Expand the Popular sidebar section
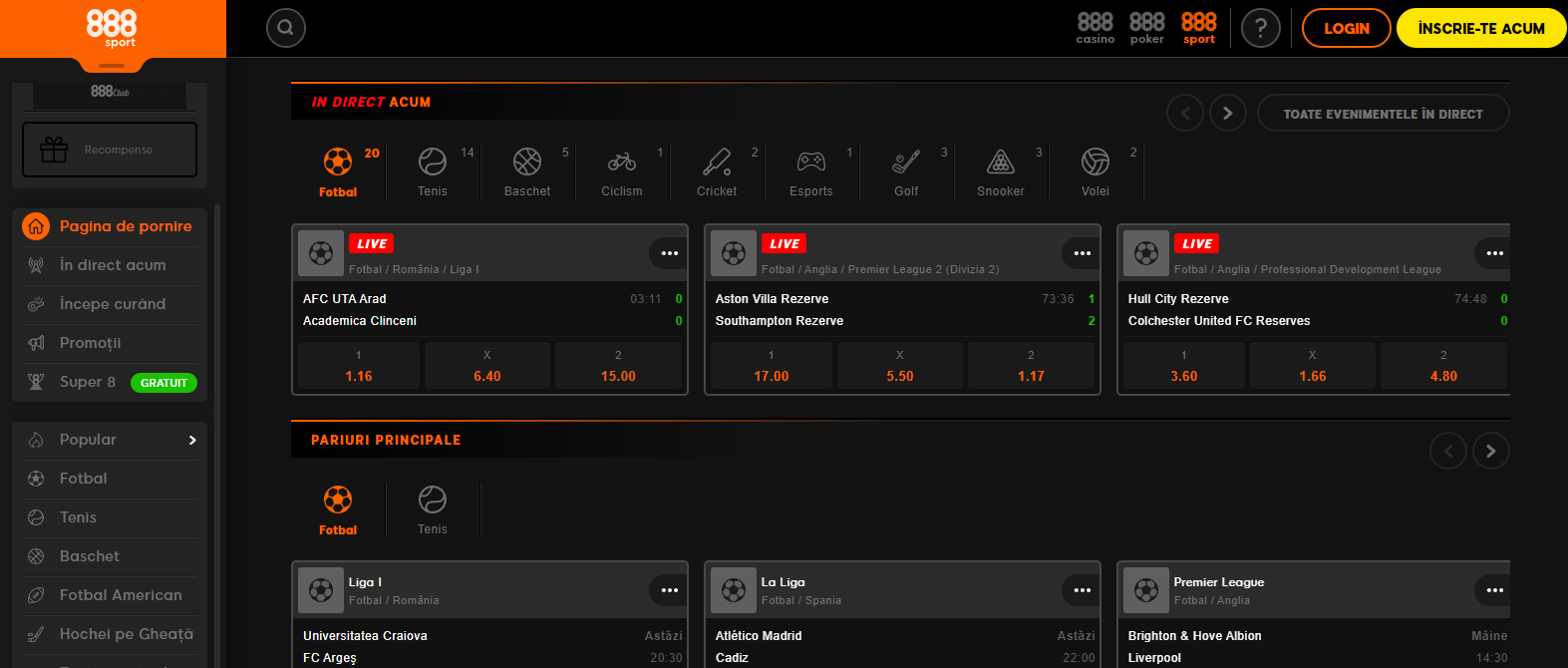Screen dimensions: 1568x668 110,440
